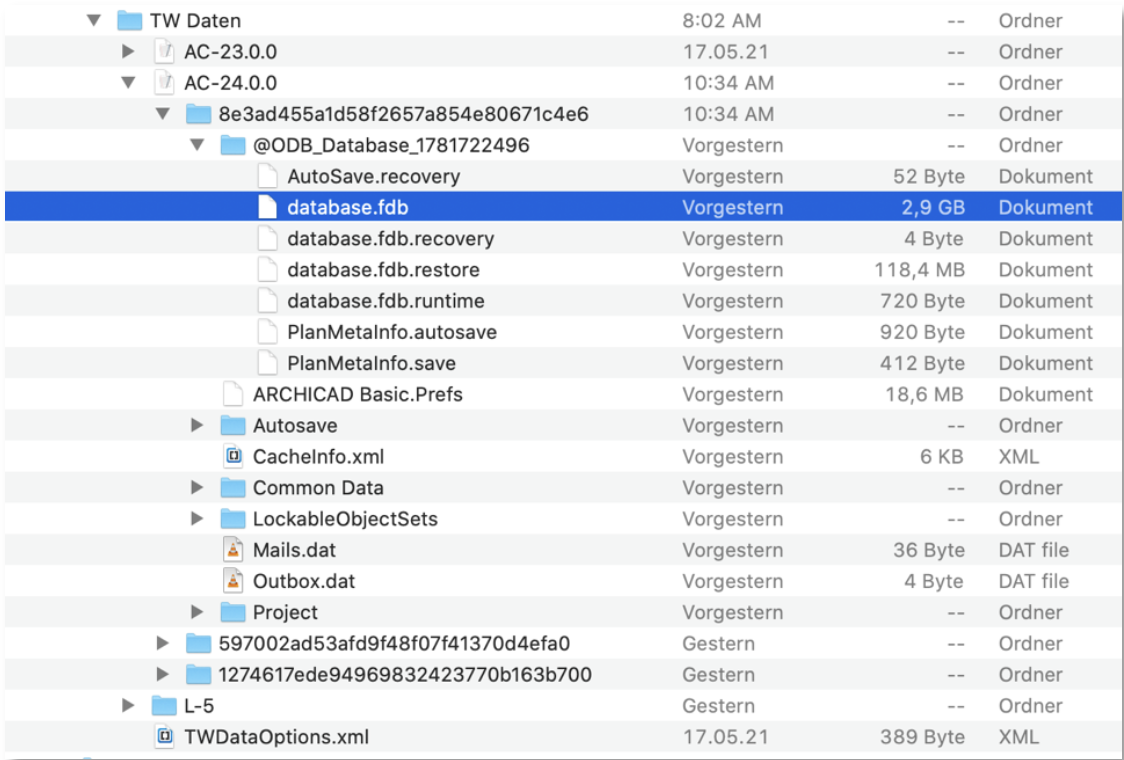Click the PlanMetaInfo.autosave document icon
The width and height of the screenshot is (1124, 760).
267,332
